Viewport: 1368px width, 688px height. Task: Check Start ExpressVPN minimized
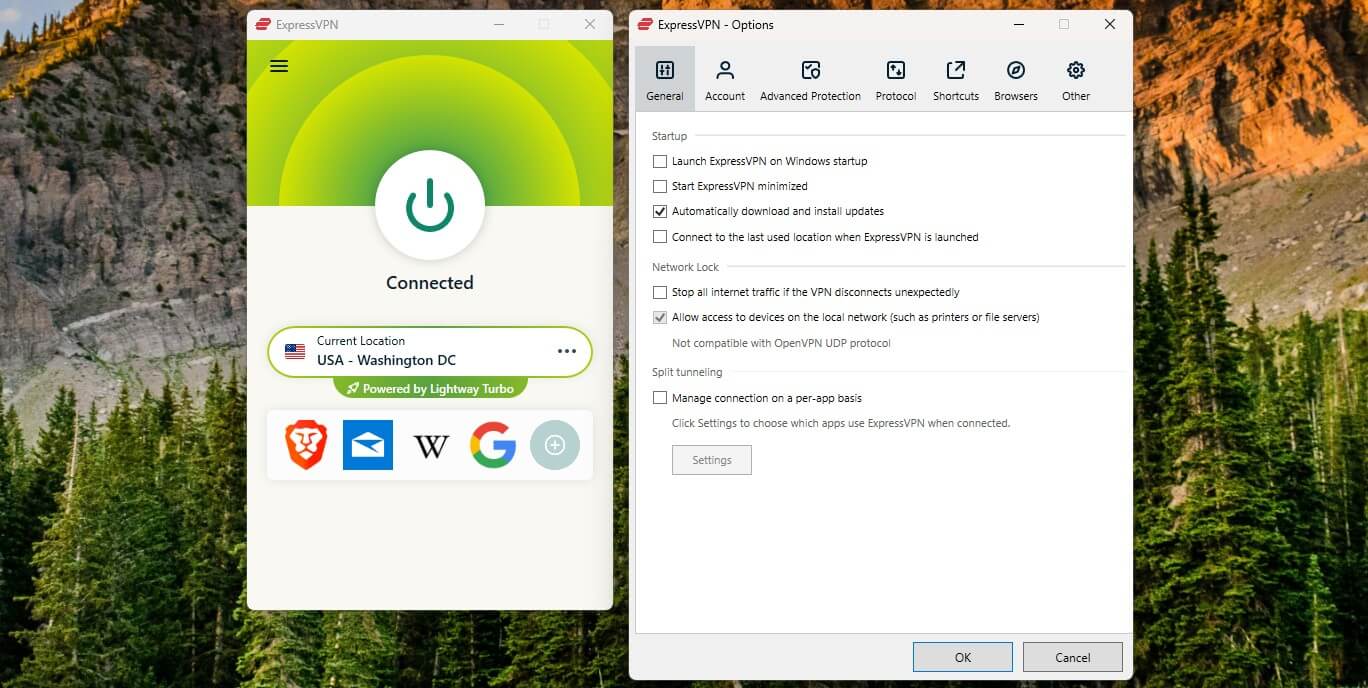point(660,186)
